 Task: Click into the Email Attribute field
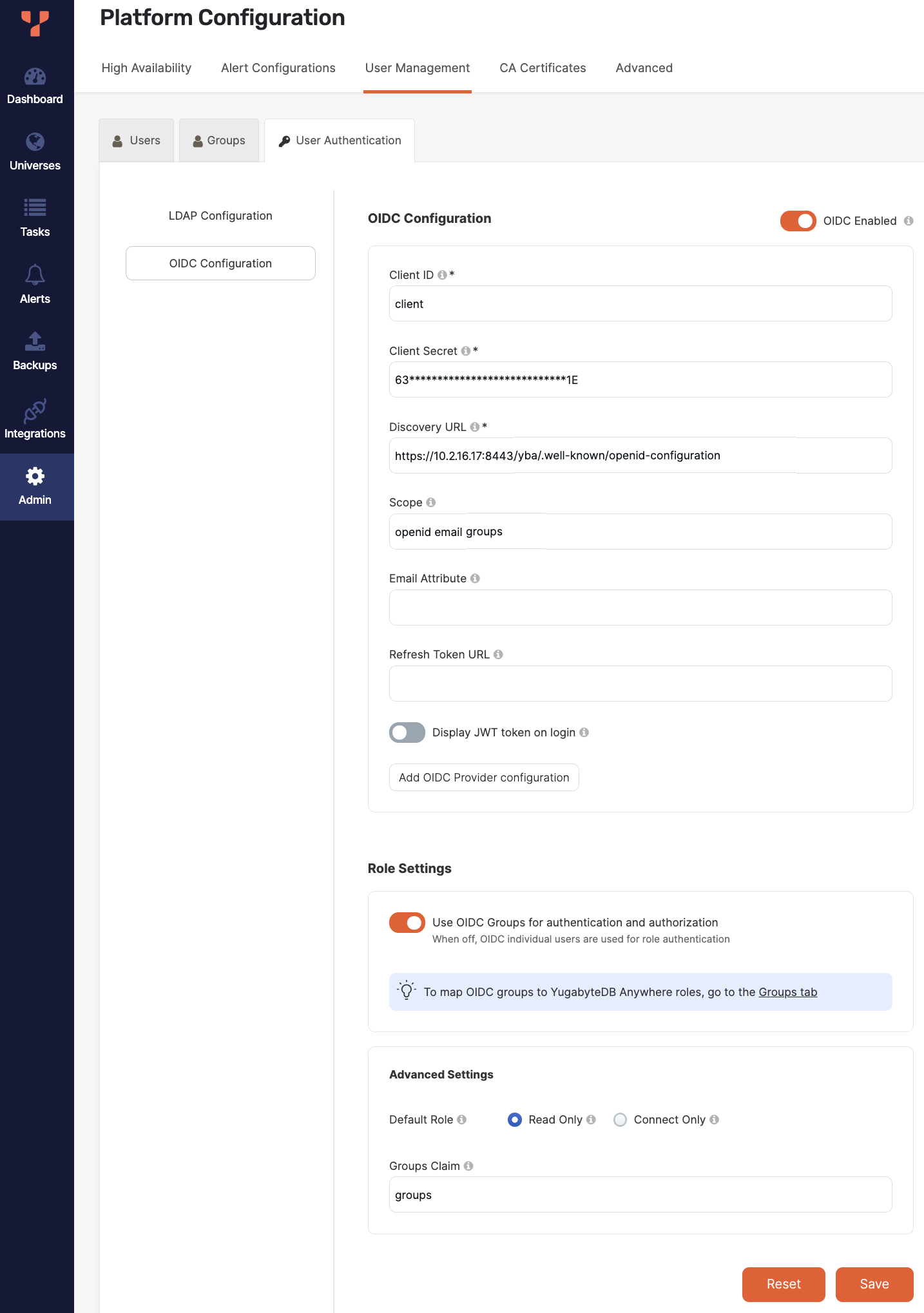coord(640,608)
